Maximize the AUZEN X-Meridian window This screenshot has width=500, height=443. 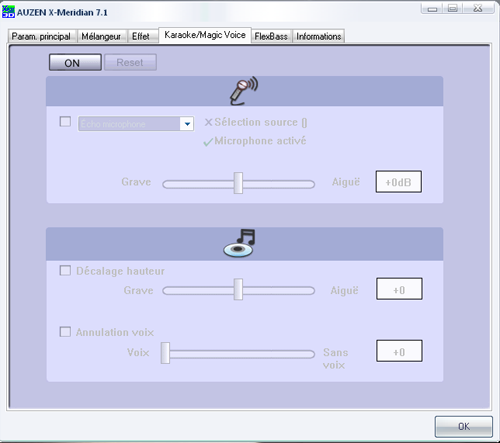click(452, 9)
